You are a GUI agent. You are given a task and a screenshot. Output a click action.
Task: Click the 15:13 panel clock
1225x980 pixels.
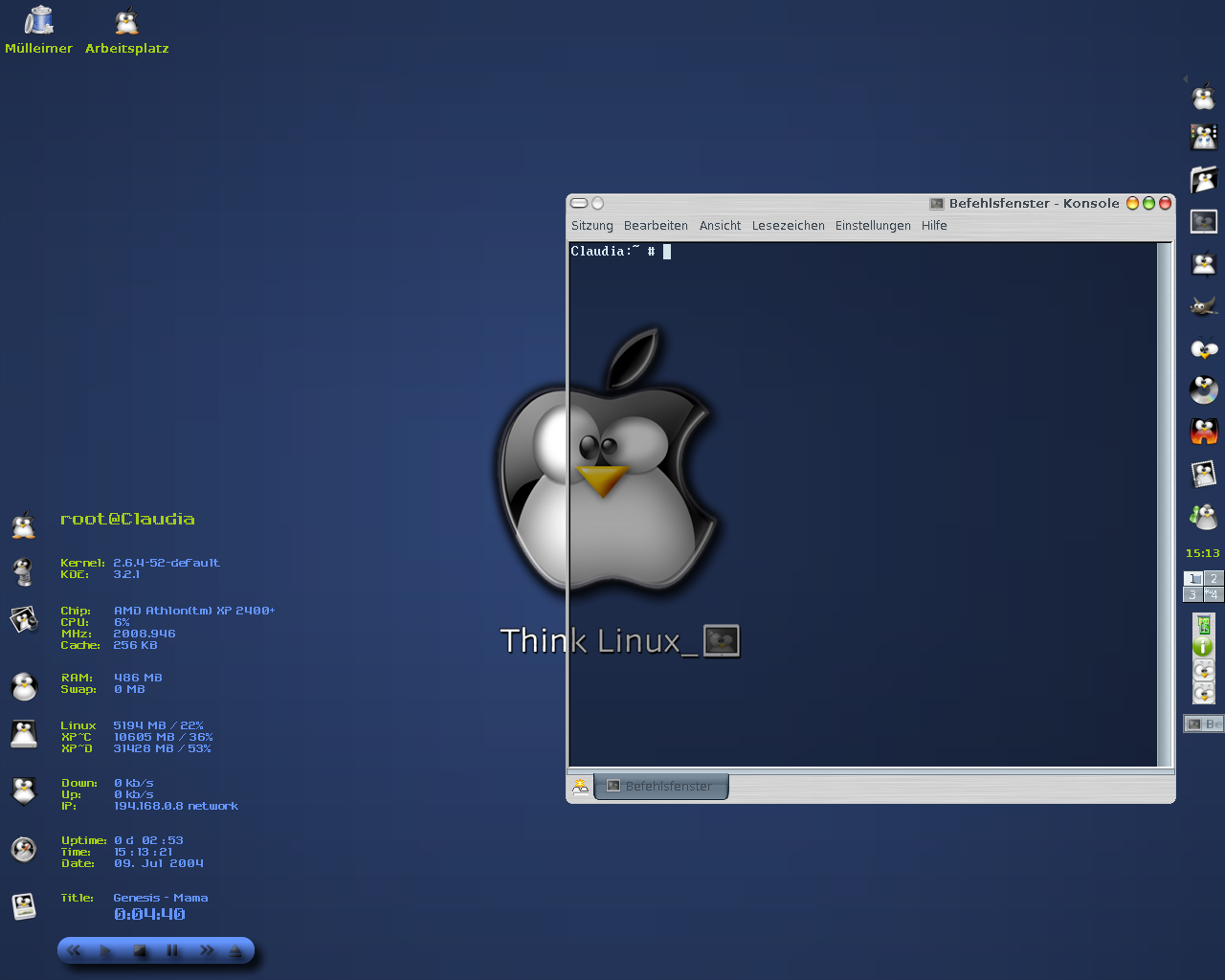click(1203, 553)
